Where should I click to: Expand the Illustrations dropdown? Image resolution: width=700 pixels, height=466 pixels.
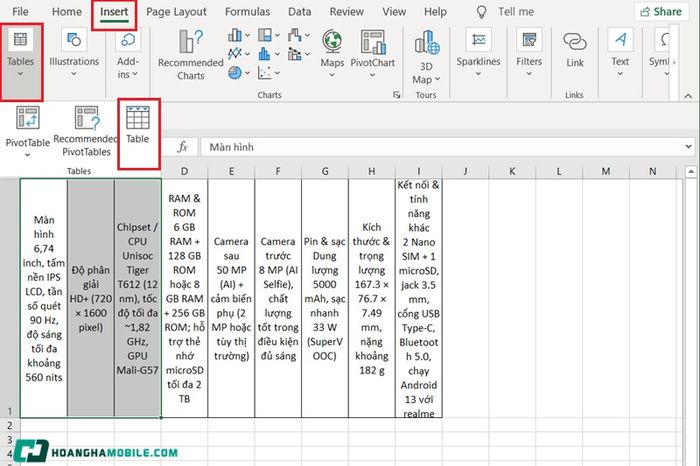[74, 52]
